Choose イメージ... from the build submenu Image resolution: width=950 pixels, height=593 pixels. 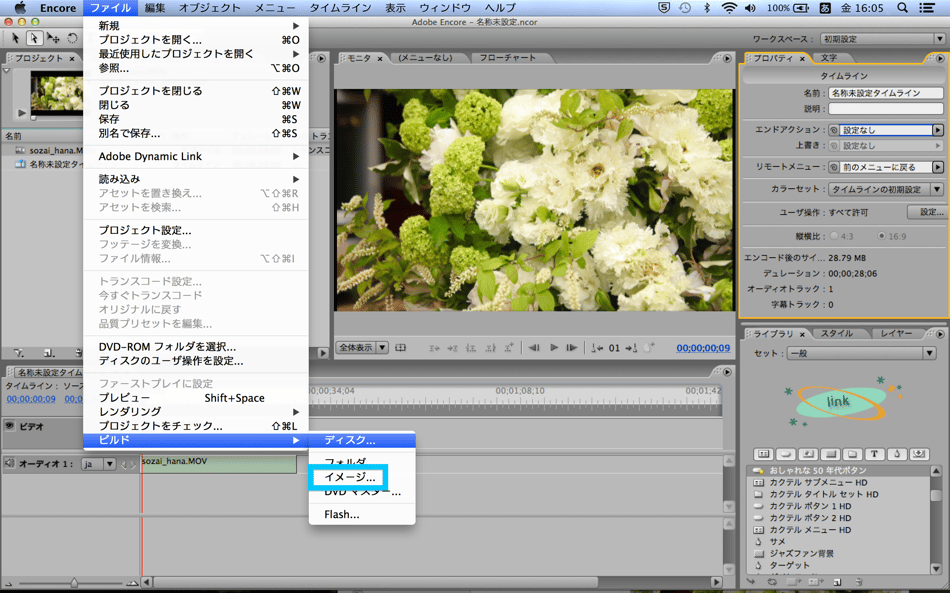(x=349, y=477)
